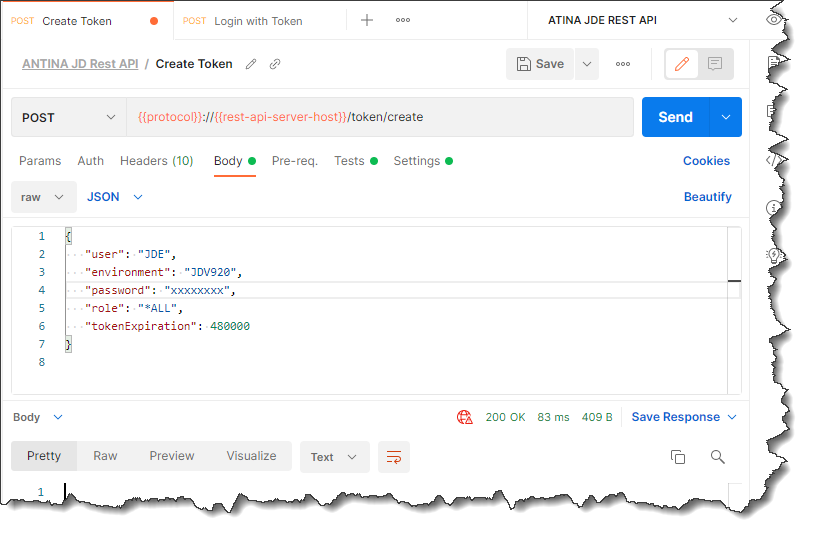Expand Send button dropdown arrow
This screenshot has width=813, height=535.
(x=726, y=117)
